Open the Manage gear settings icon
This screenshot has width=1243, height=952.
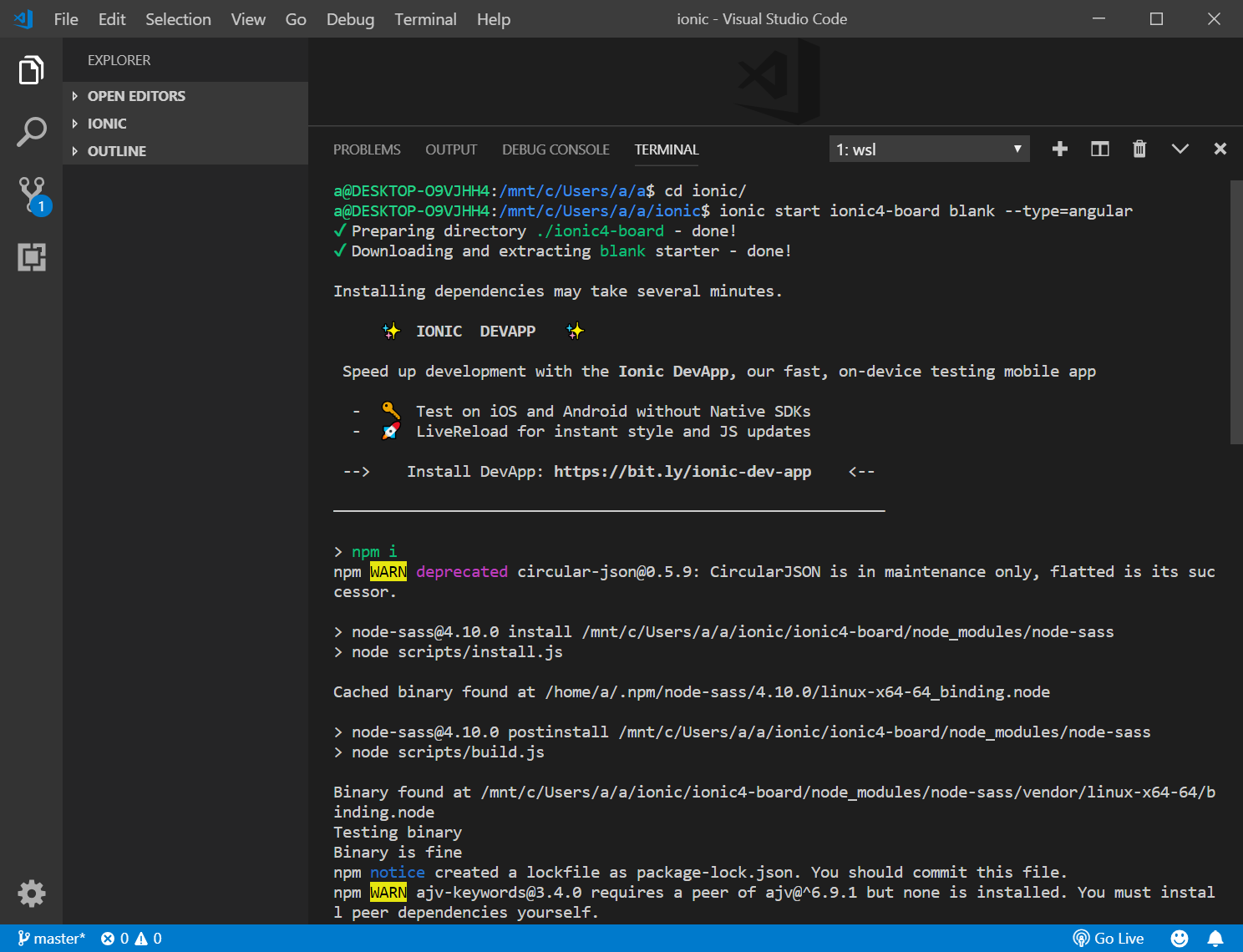[31, 894]
